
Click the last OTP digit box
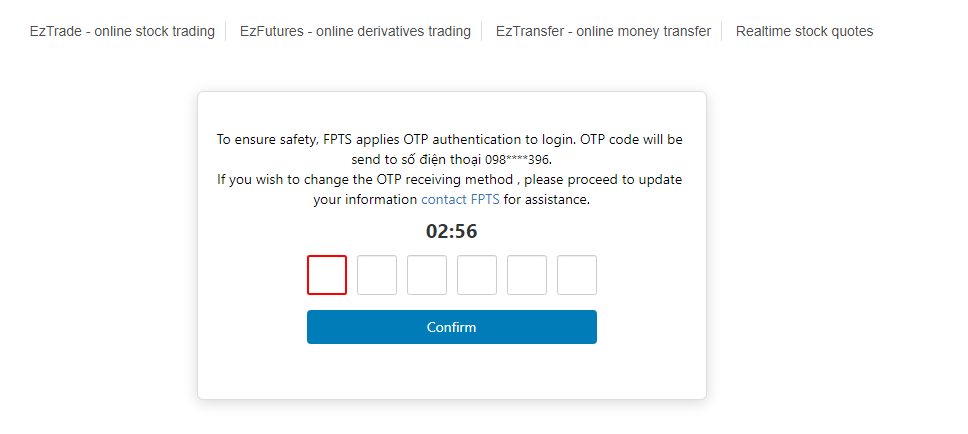coord(577,275)
